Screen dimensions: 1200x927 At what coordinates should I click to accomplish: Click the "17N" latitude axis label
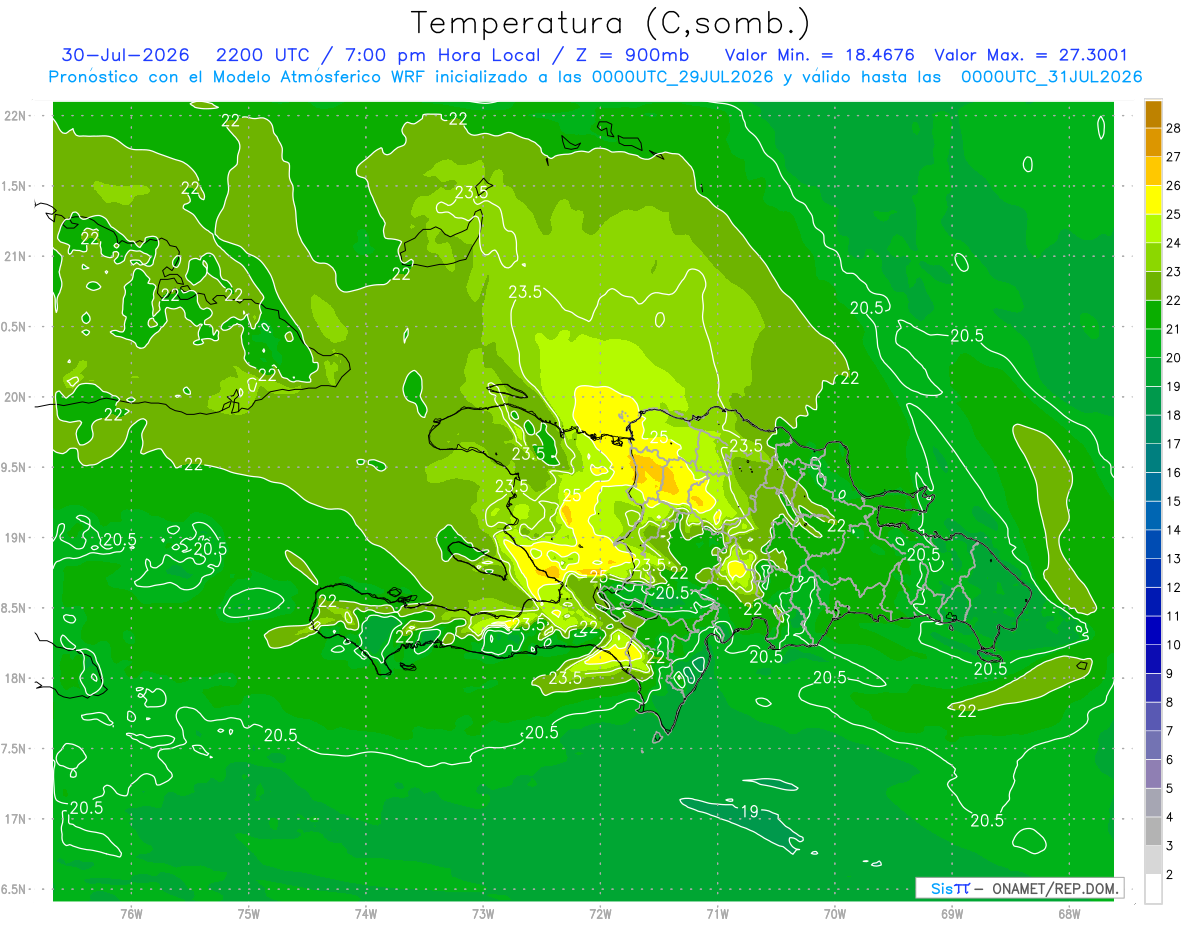point(16,819)
